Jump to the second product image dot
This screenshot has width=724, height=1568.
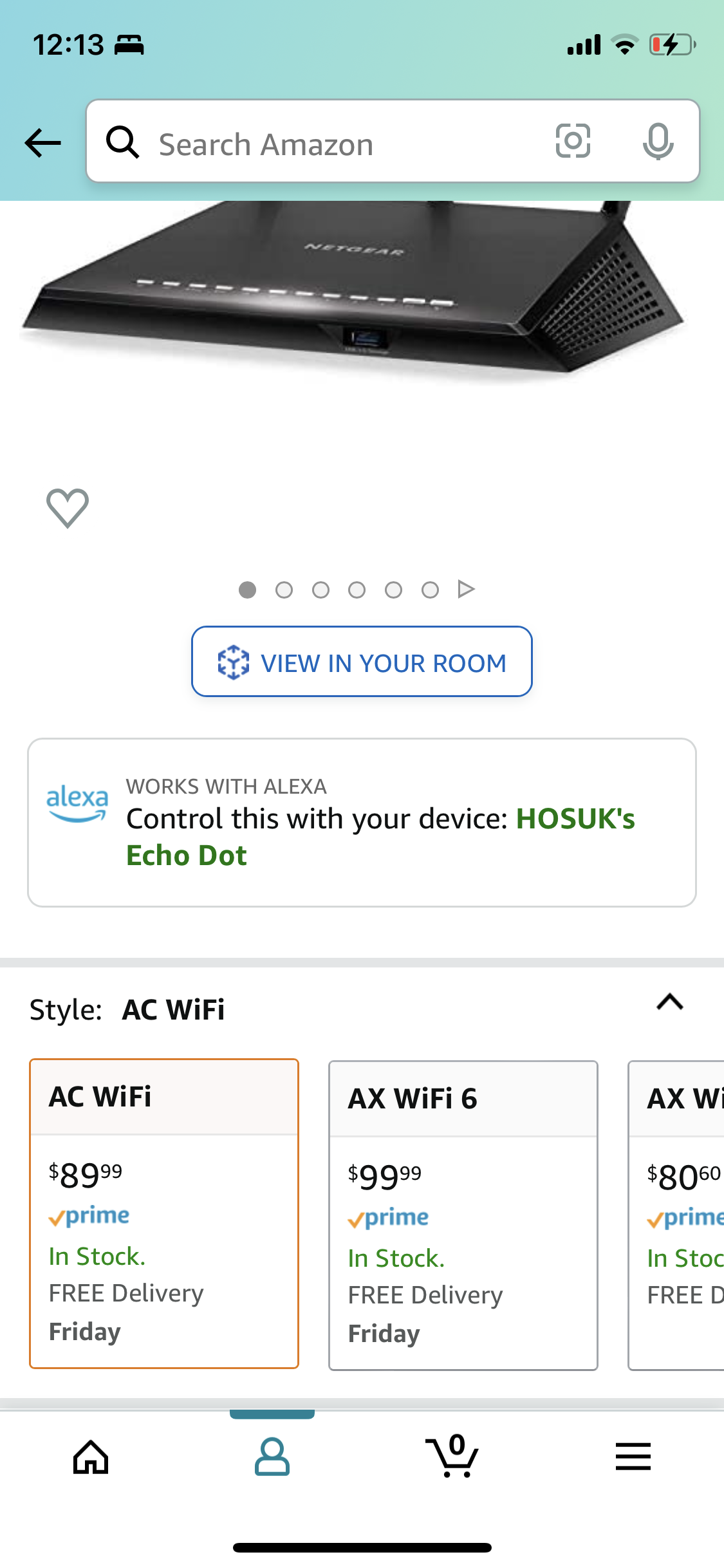pos(284,590)
